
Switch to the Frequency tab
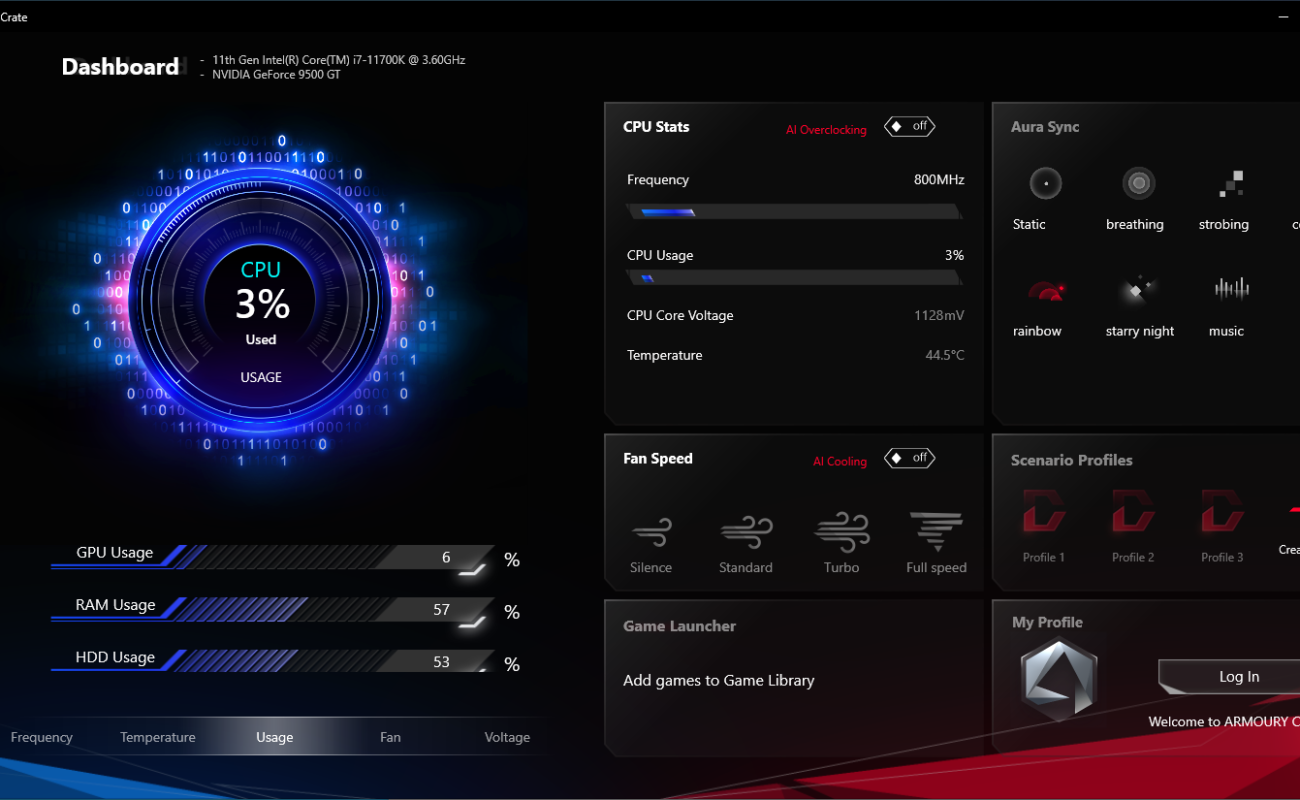42,738
